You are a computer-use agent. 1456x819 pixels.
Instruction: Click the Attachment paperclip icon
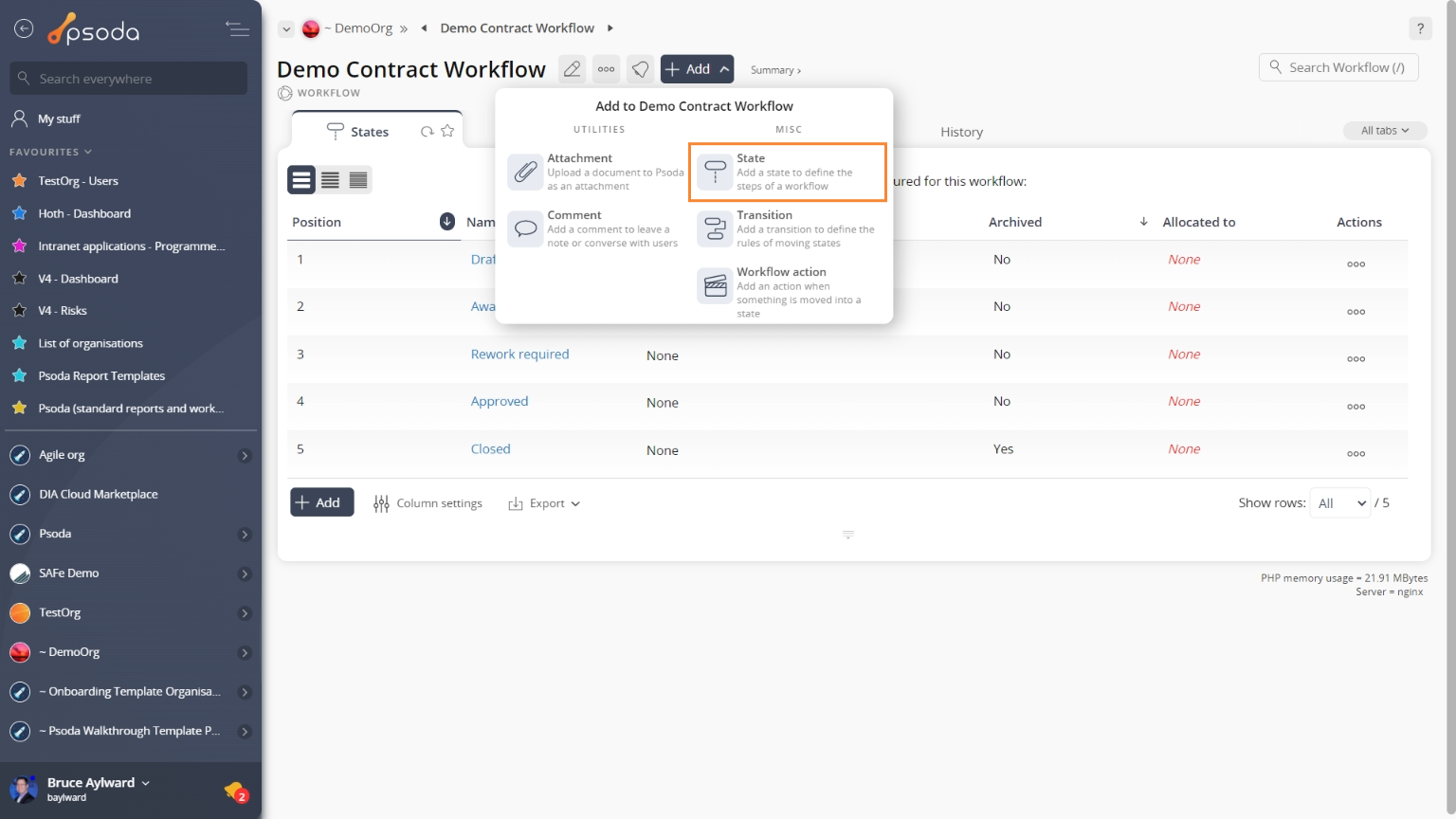click(x=525, y=172)
